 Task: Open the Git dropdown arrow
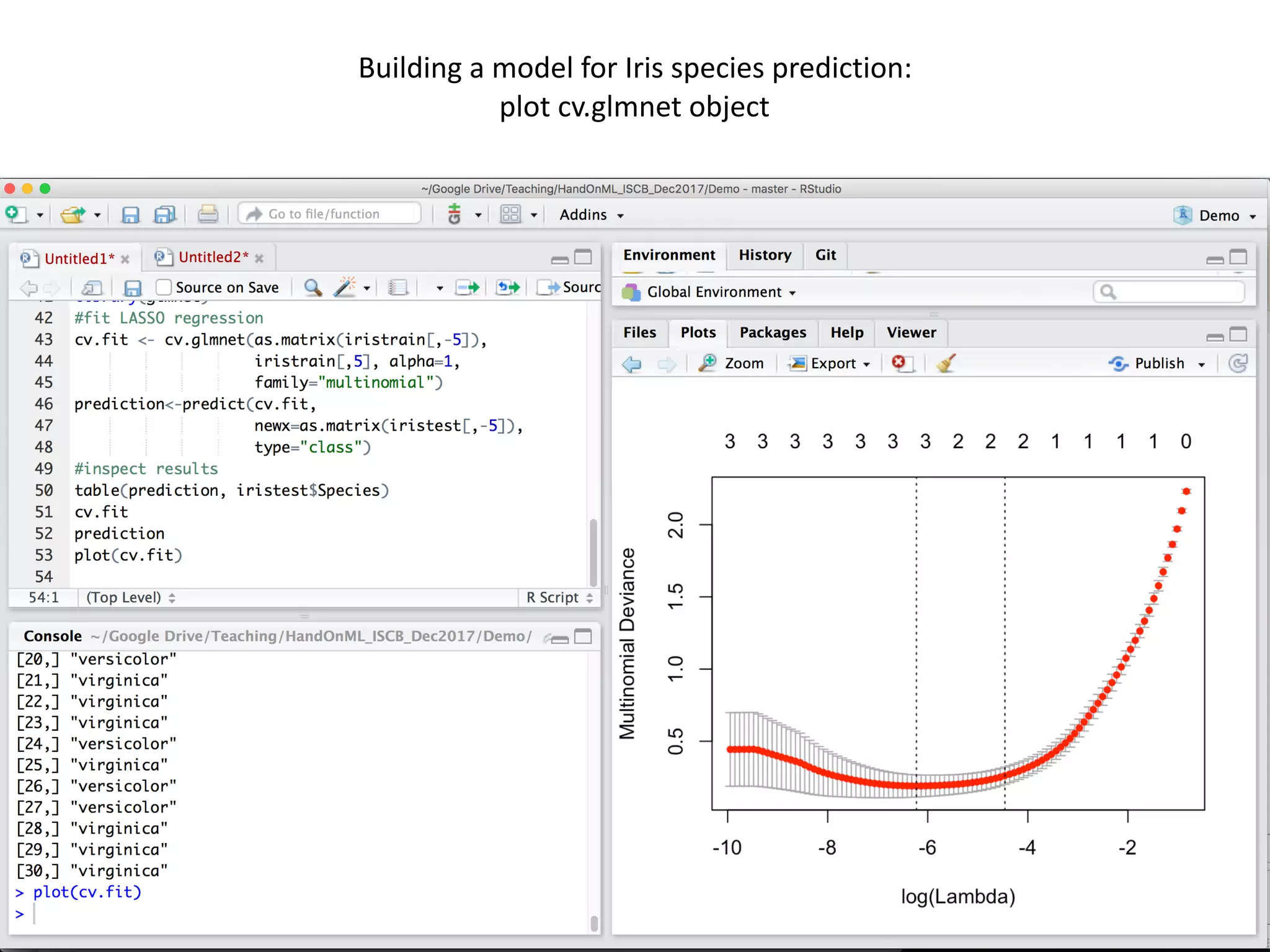(478, 215)
